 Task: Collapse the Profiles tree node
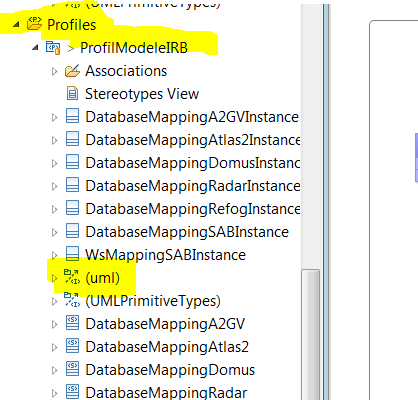tap(16, 24)
